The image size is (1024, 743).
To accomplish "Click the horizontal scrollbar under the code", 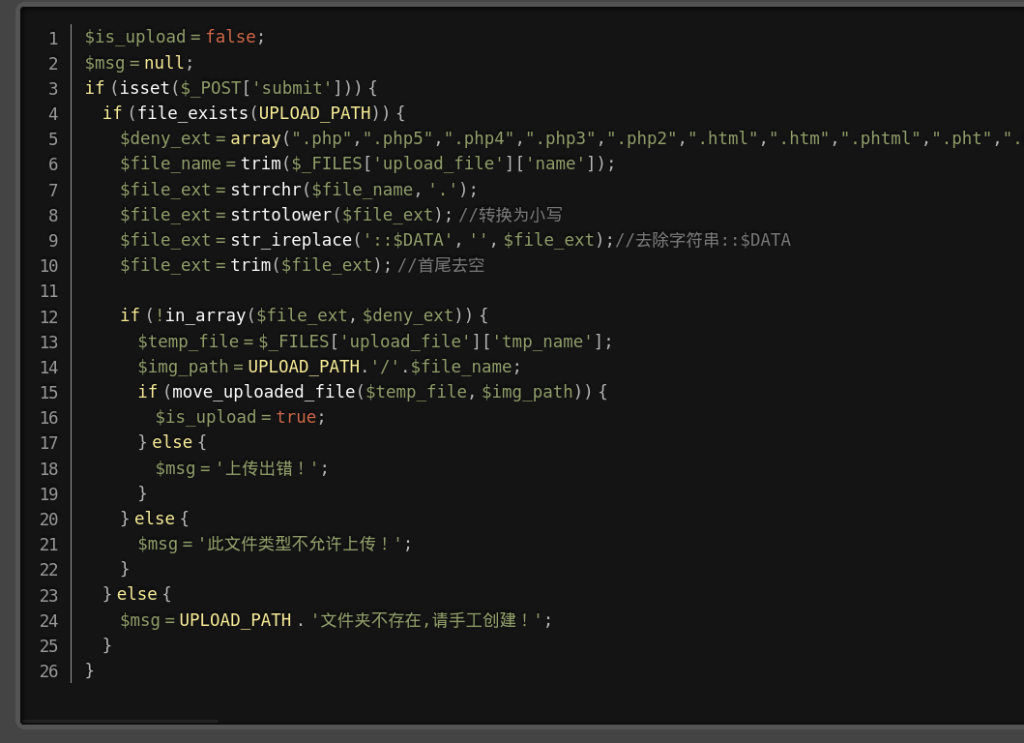I will [x=120, y=721].
